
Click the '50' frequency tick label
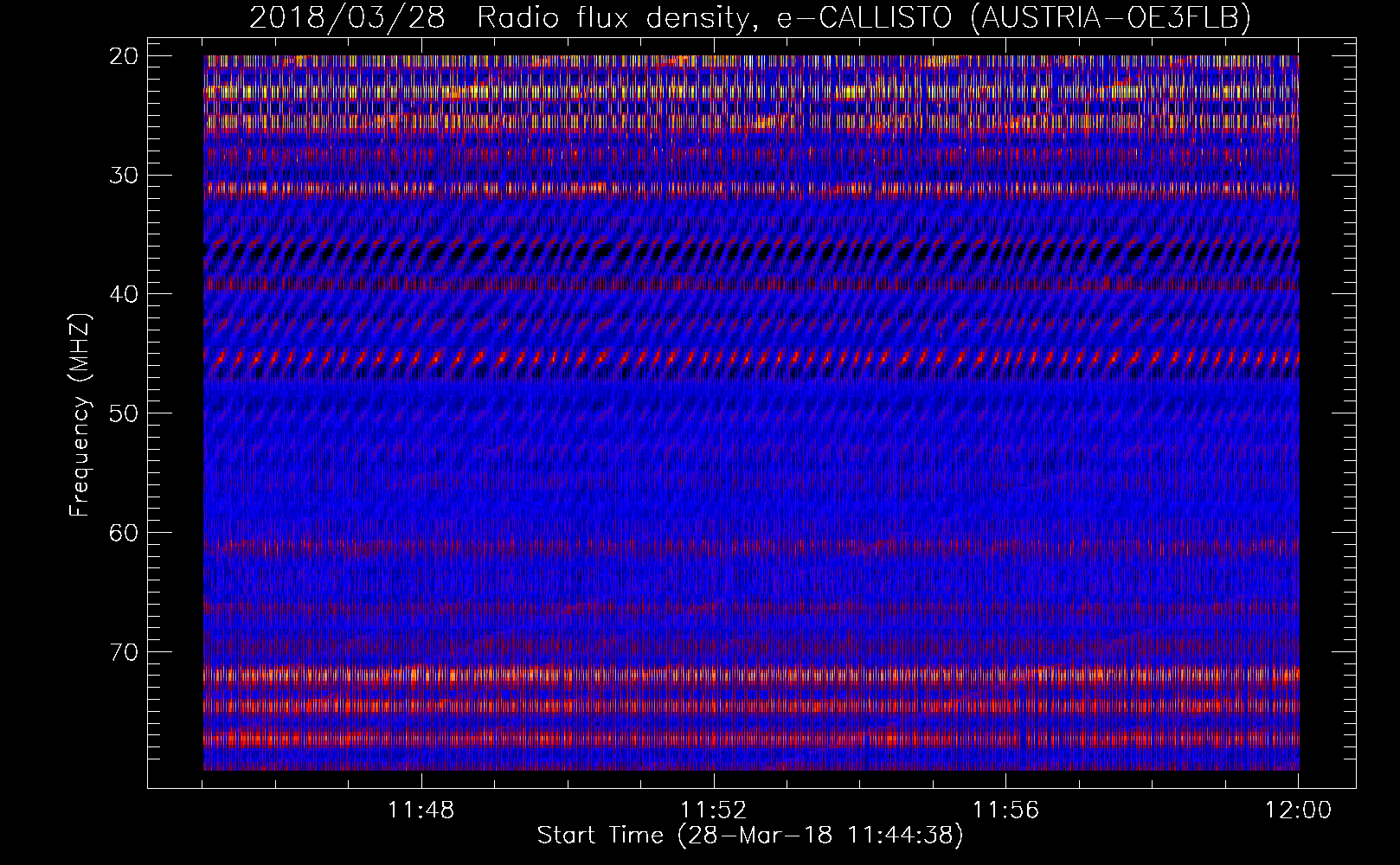pyautogui.click(x=124, y=413)
